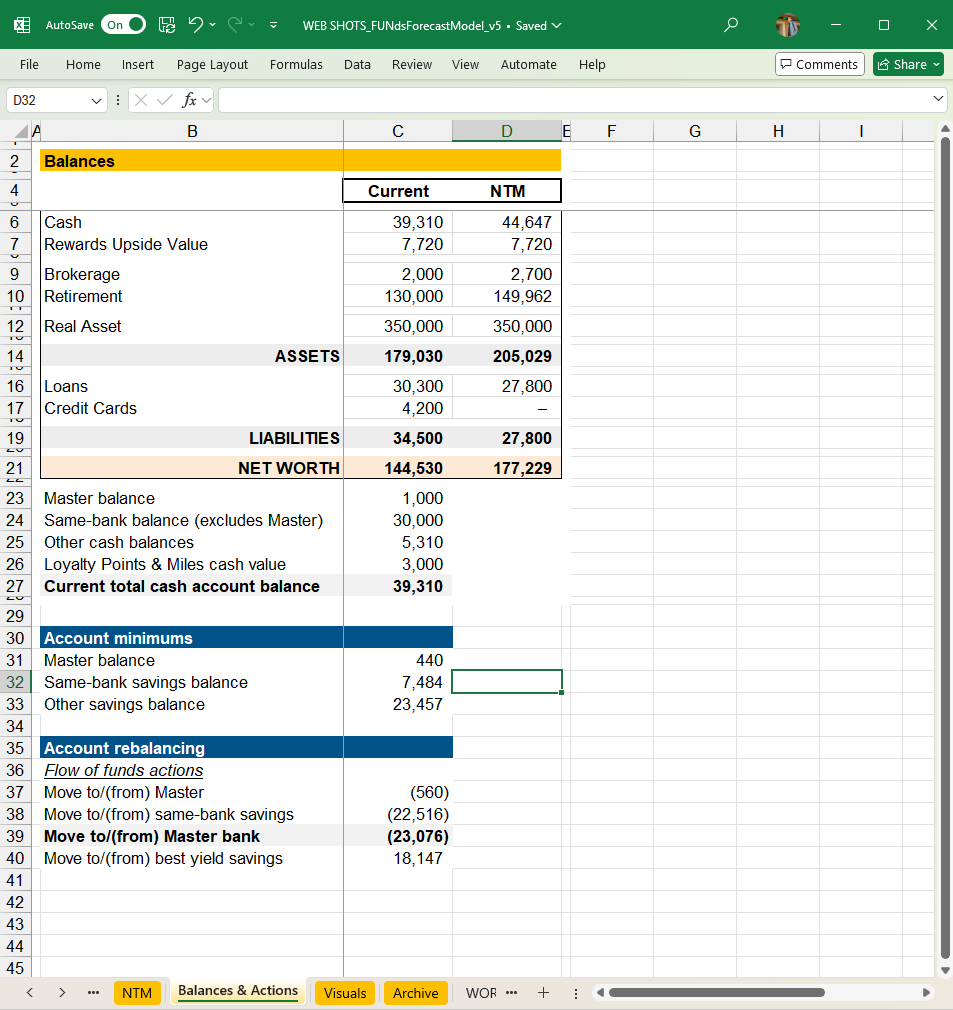
Task: Open the partially shown WOR sheet tab
Action: 481,993
